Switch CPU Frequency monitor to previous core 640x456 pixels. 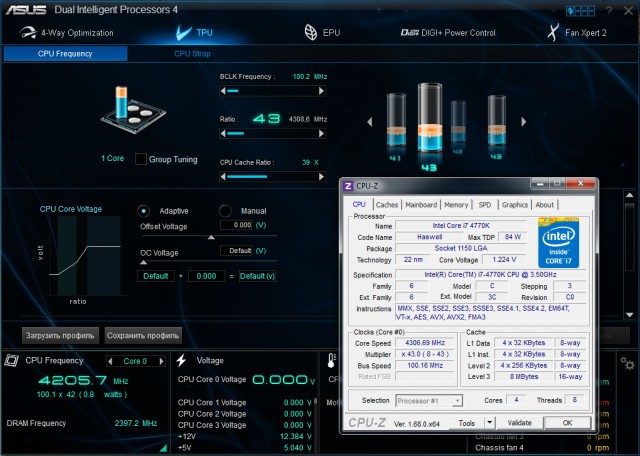click(110, 361)
